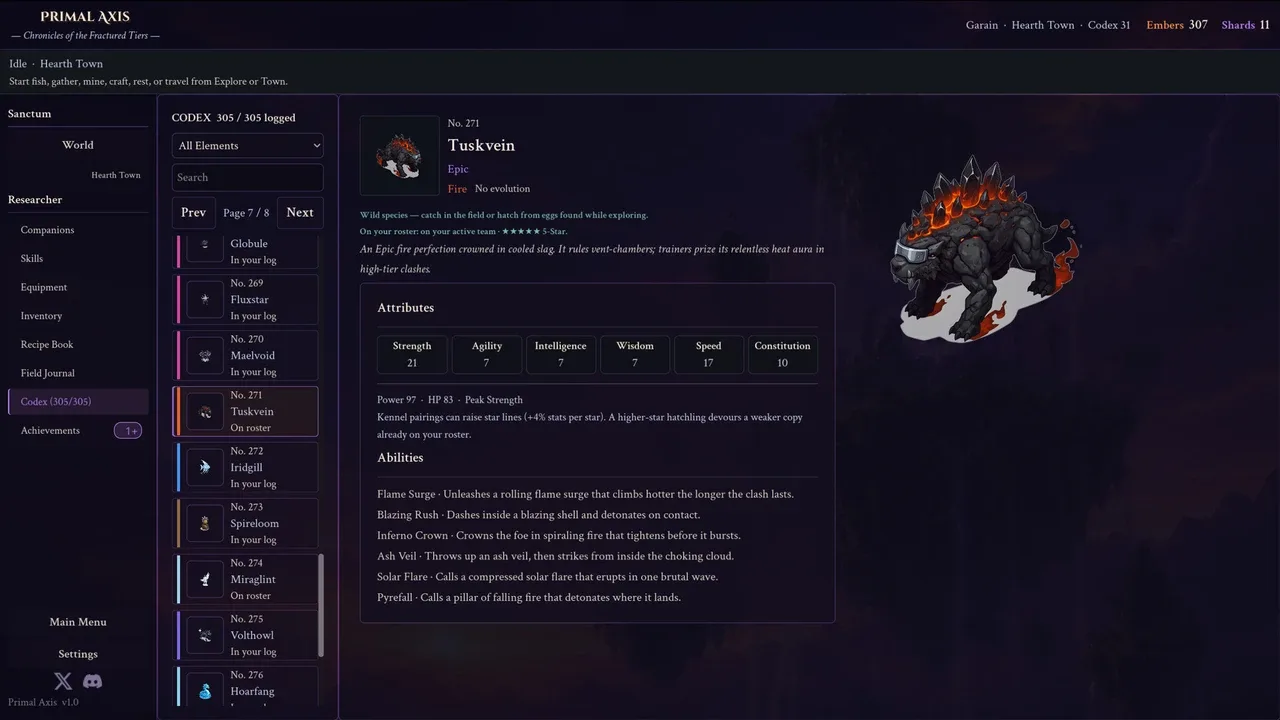Select the Spireloom creature icon

[x=205, y=523]
